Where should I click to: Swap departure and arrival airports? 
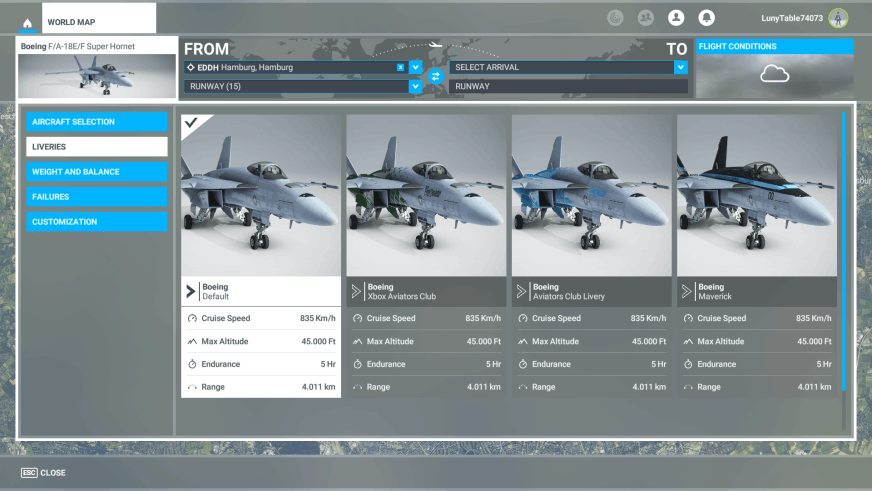point(436,76)
